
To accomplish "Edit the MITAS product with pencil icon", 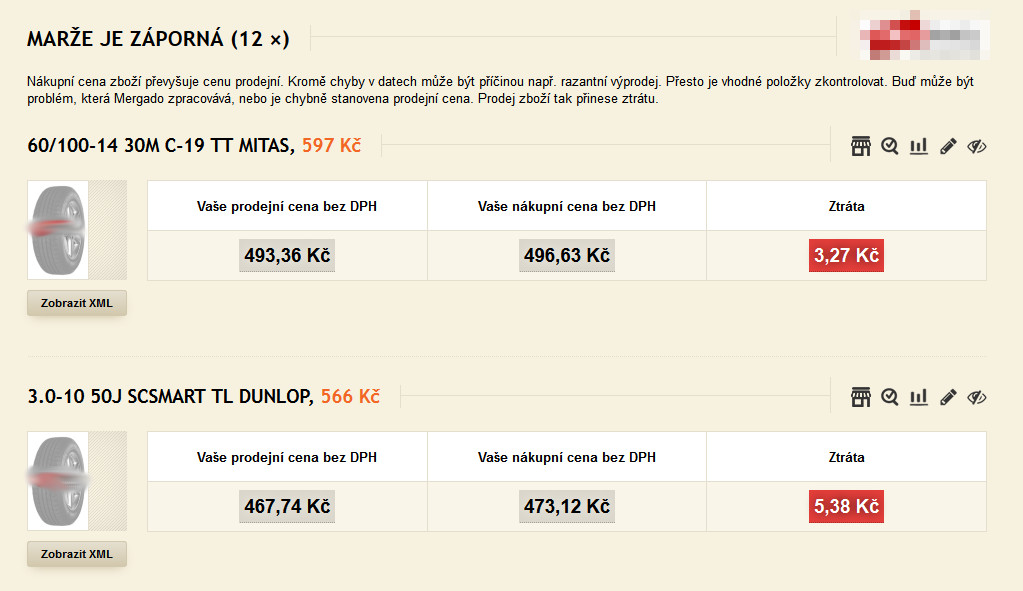I will click(948, 146).
